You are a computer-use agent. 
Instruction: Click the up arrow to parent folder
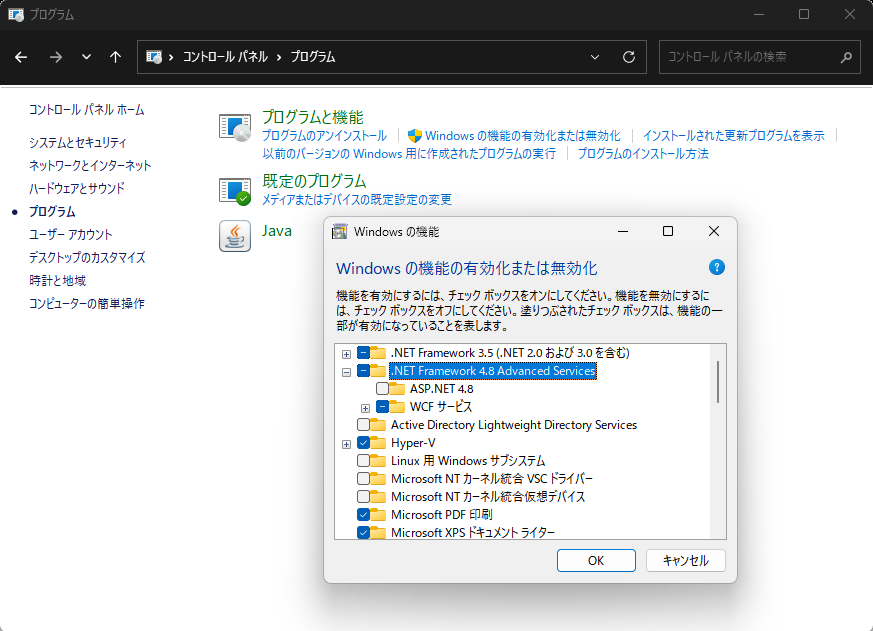point(115,57)
